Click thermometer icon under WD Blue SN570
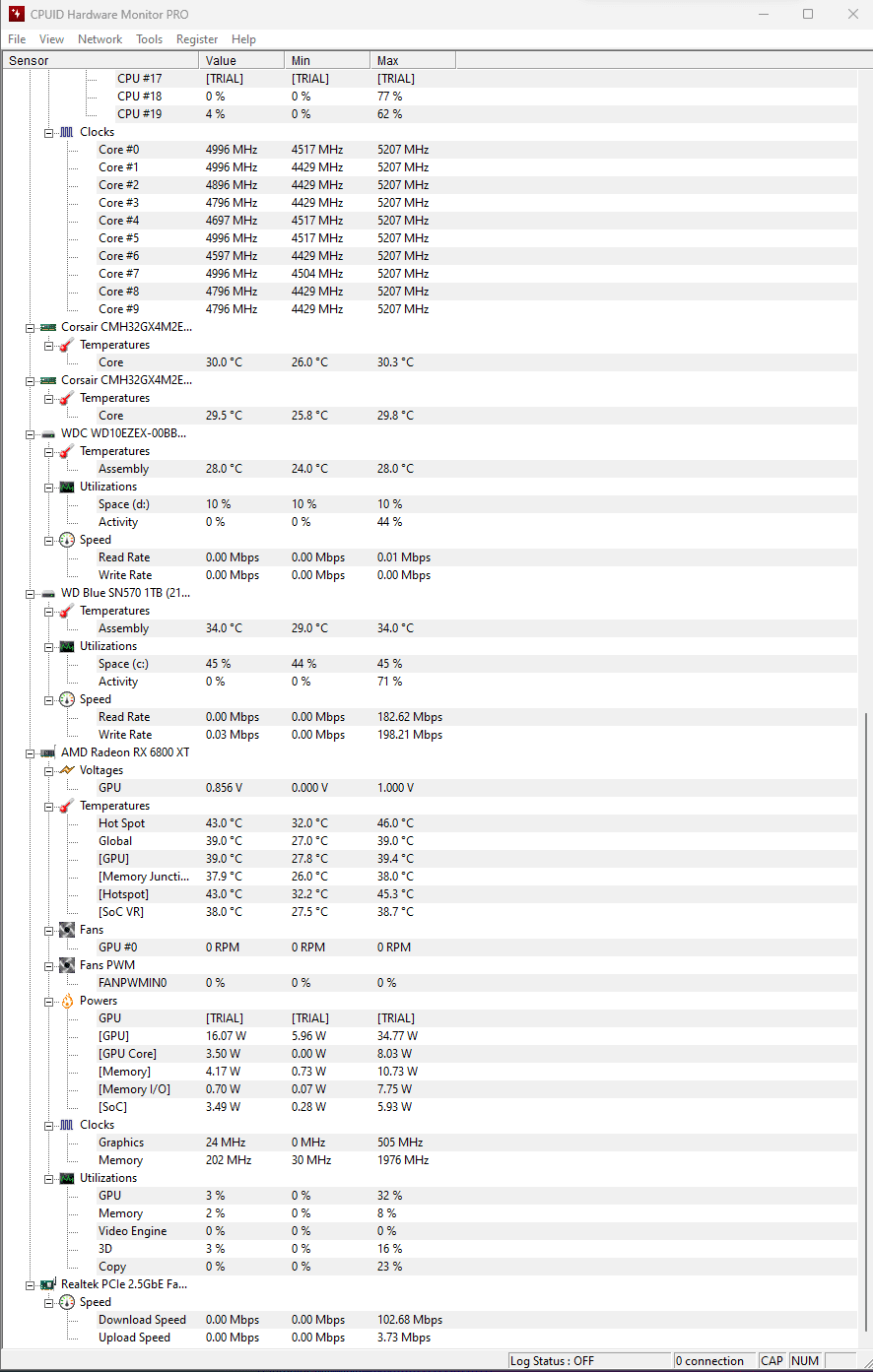Screen dimensions: 873x1372 click(x=66, y=611)
